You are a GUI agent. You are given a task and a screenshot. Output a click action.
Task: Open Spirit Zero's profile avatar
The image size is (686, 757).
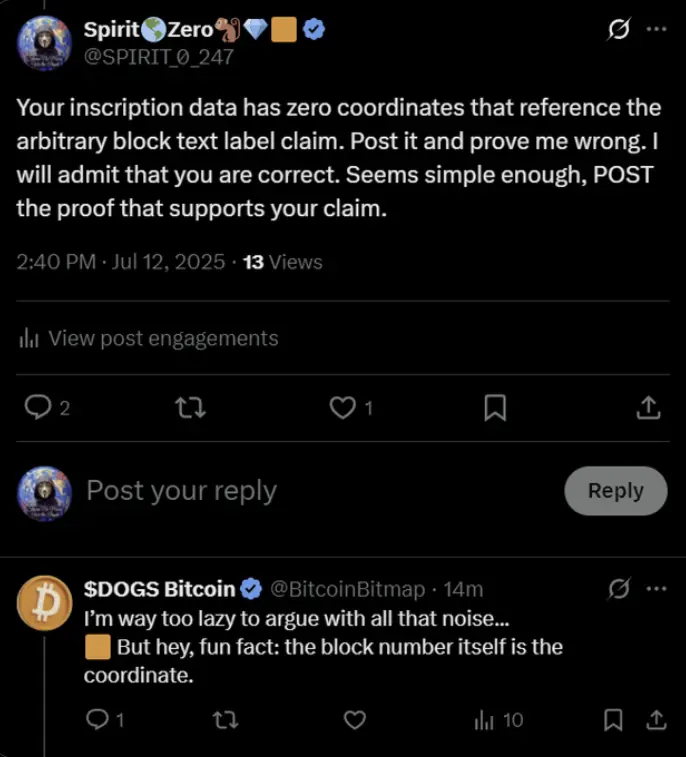[44, 43]
